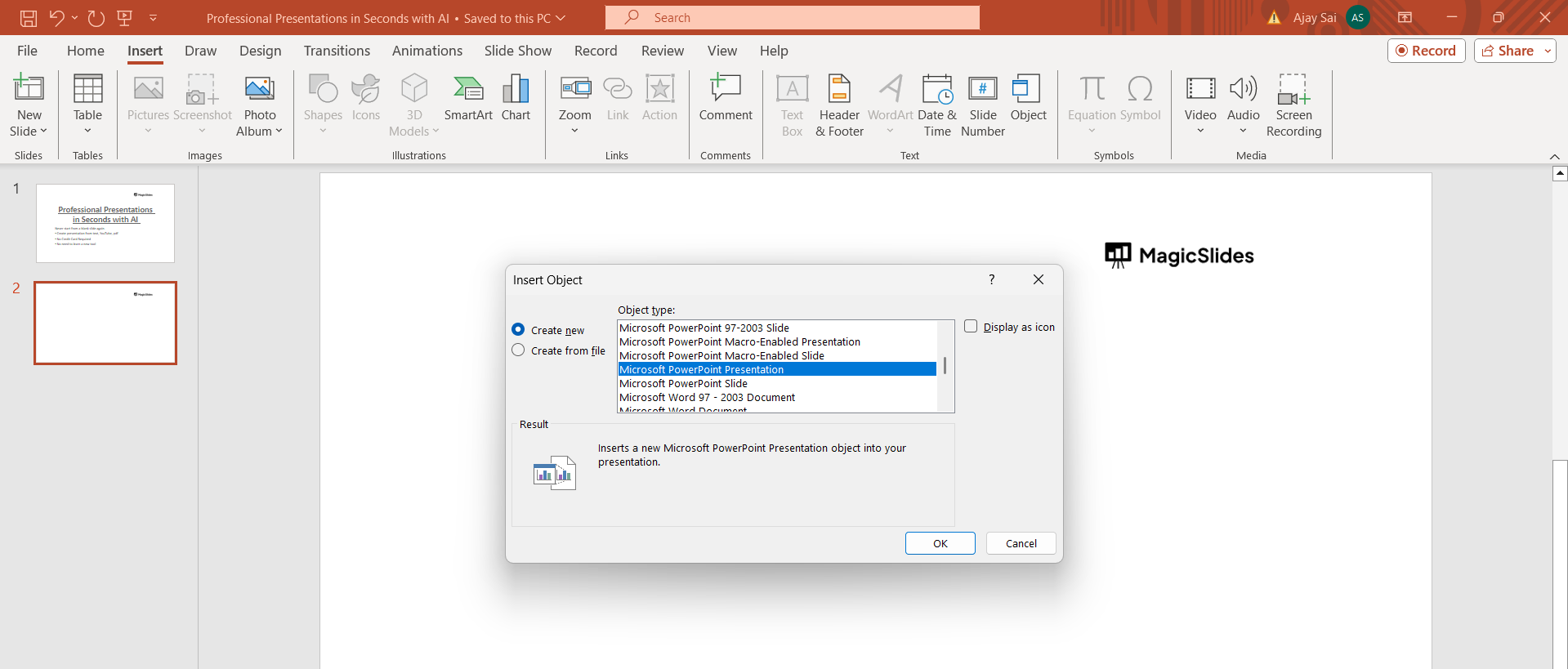Select Microsoft PowerPoint Macro-Enabled Presentation
Viewport: 1568px width, 669px height.
click(777, 341)
